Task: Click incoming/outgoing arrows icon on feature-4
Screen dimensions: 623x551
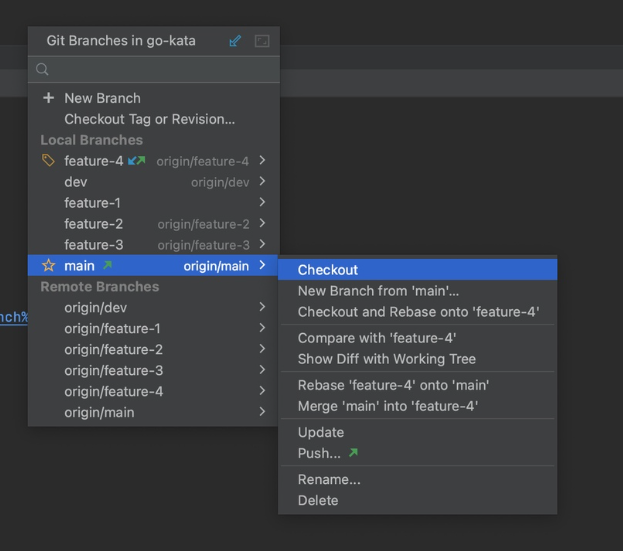Action: [136, 161]
